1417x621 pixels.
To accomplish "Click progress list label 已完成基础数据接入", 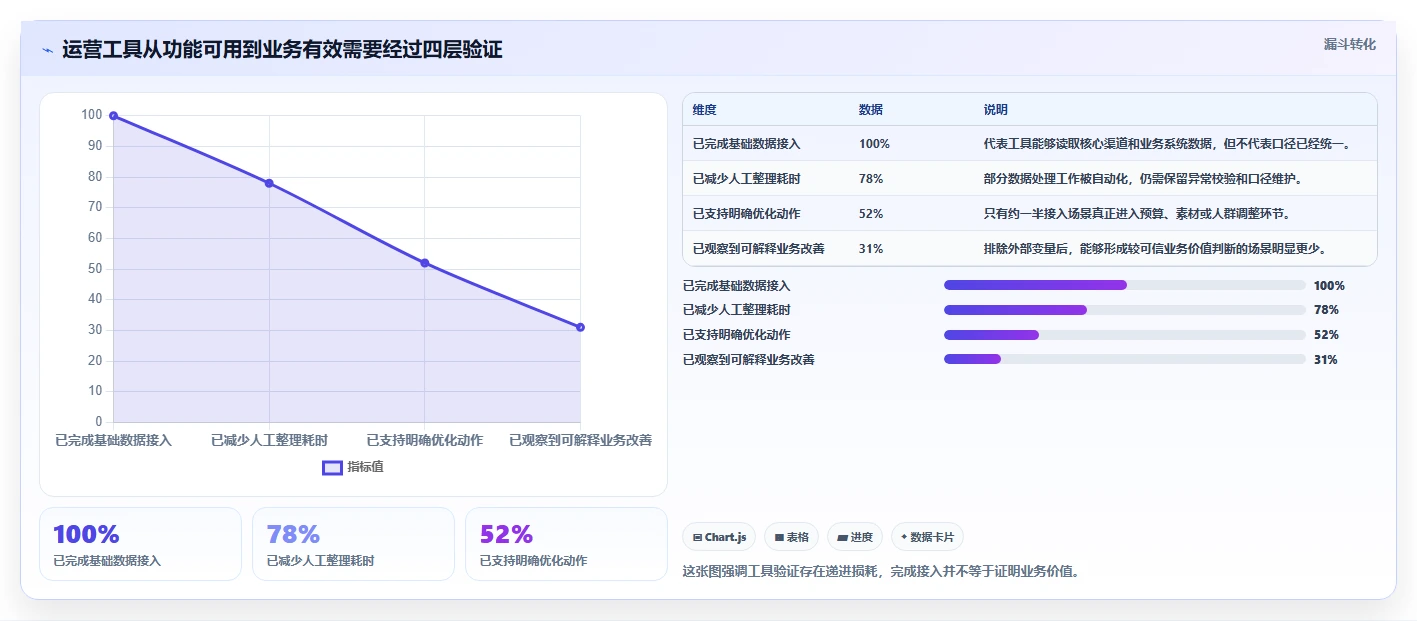I will pyautogui.click(x=737, y=285).
